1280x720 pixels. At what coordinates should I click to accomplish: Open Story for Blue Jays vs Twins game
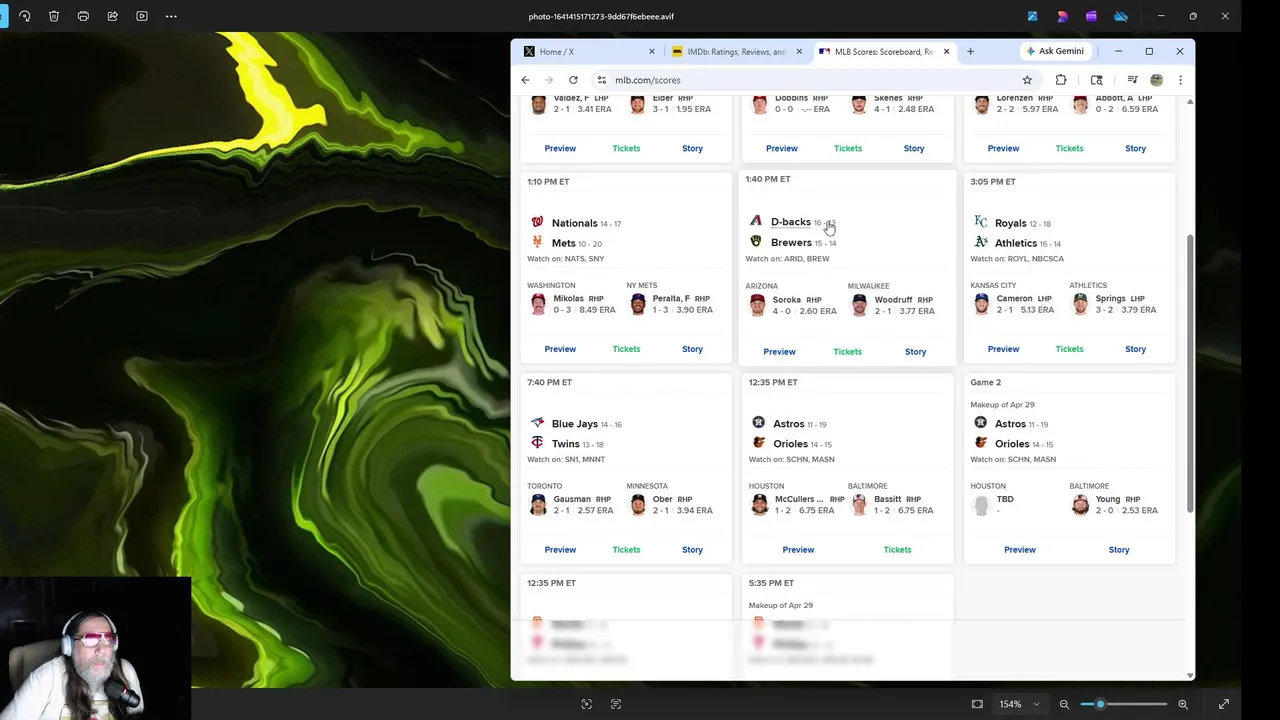[x=692, y=550]
